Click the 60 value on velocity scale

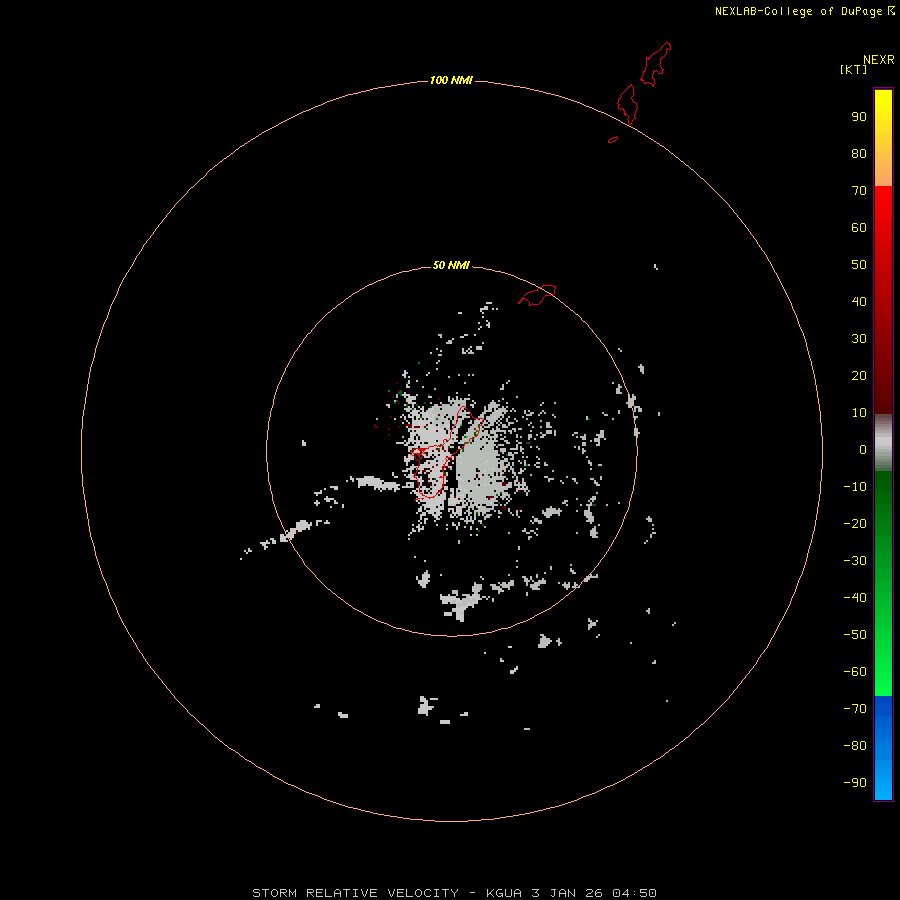tap(859, 228)
